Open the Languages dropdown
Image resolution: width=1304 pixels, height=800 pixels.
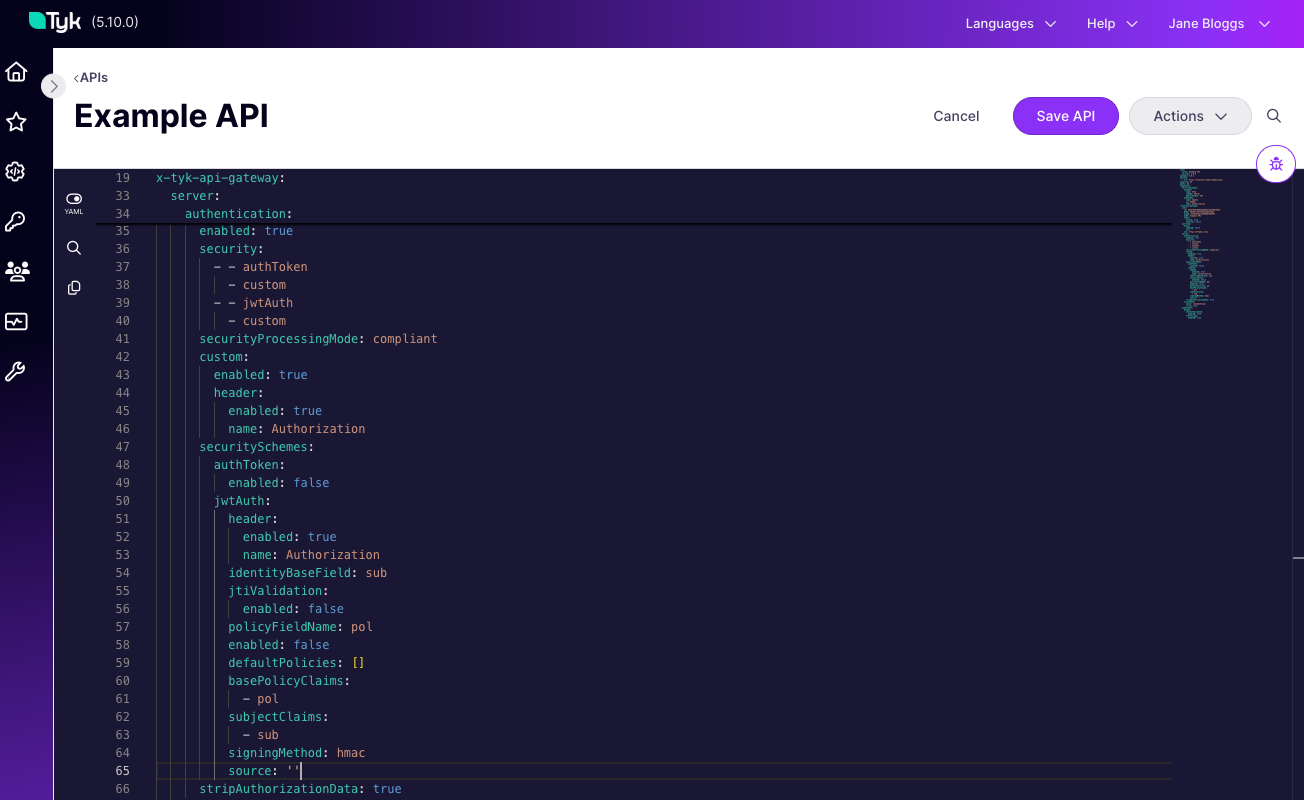tap(1010, 24)
